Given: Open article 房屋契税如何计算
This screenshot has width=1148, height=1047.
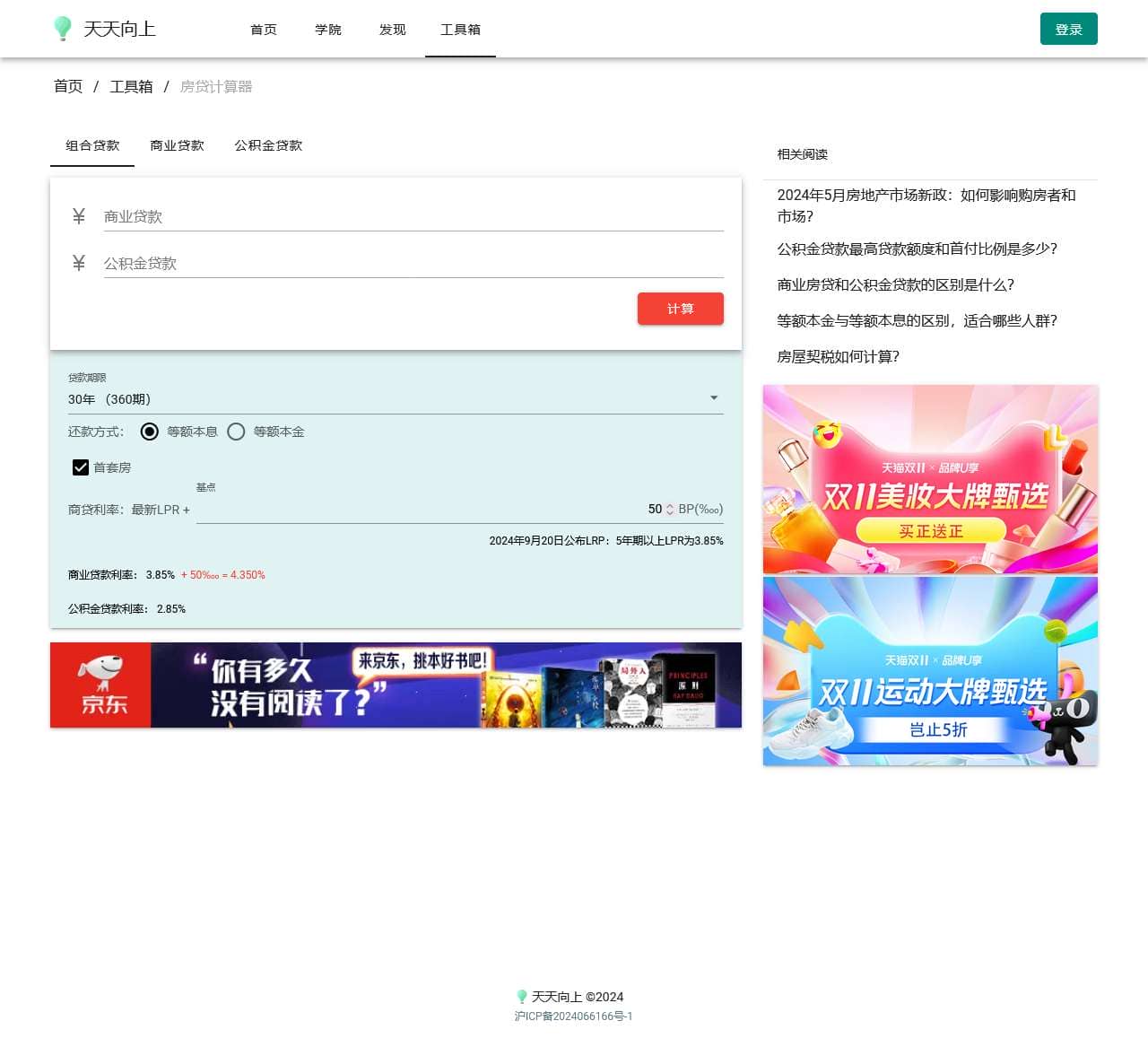Looking at the screenshot, I should click(x=930, y=356).
